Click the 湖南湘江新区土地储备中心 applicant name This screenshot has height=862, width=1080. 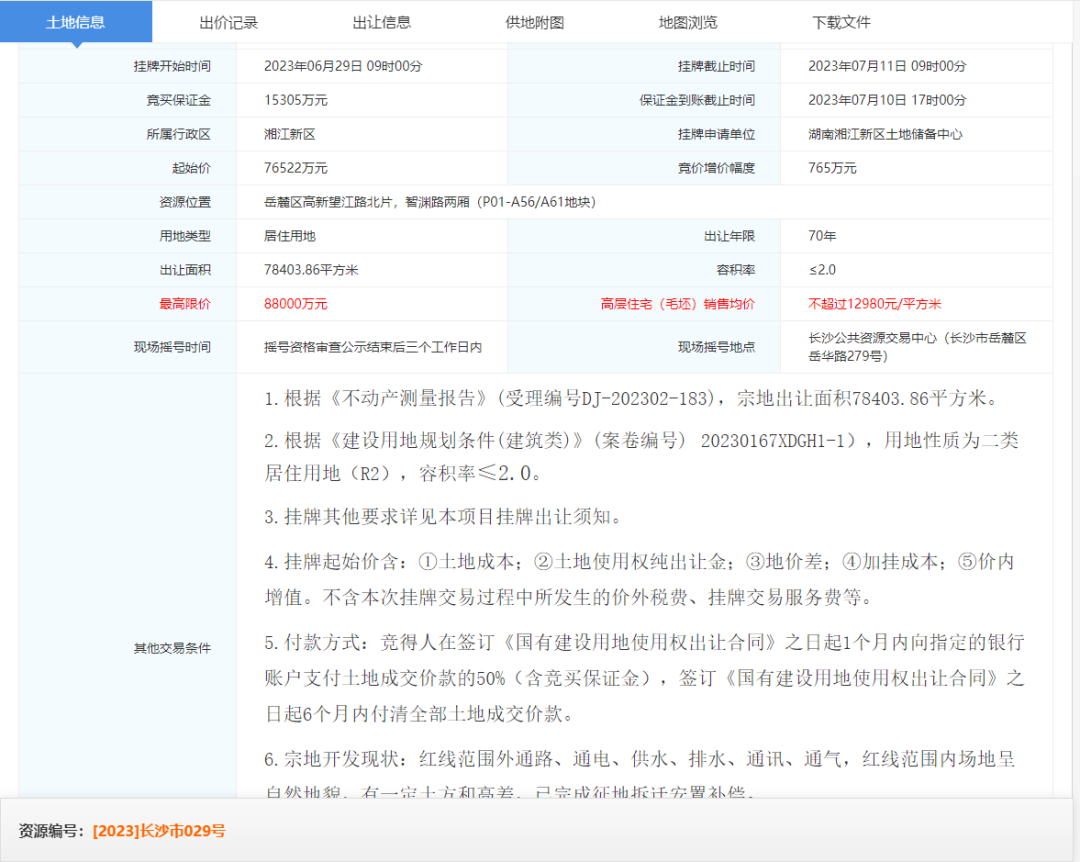pos(885,134)
